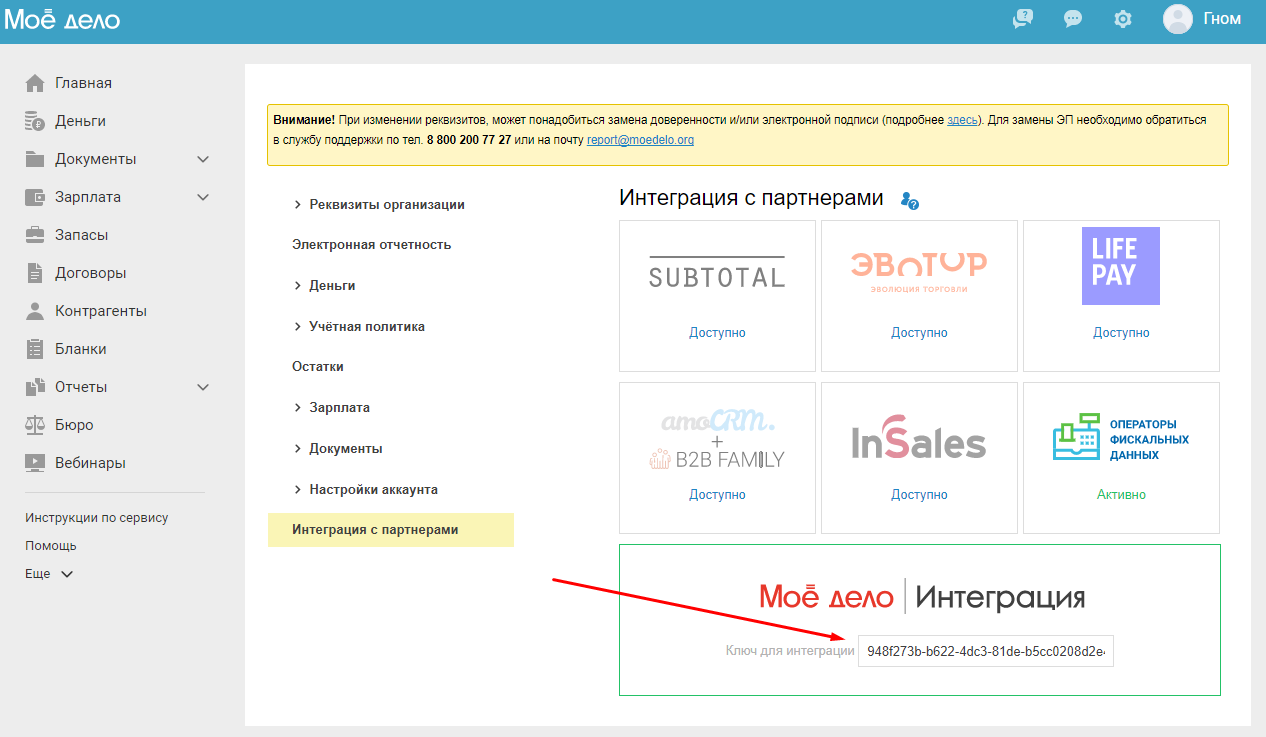Expand the Деньги settings section
Screen dimensions: 1266x737
pos(324,285)
